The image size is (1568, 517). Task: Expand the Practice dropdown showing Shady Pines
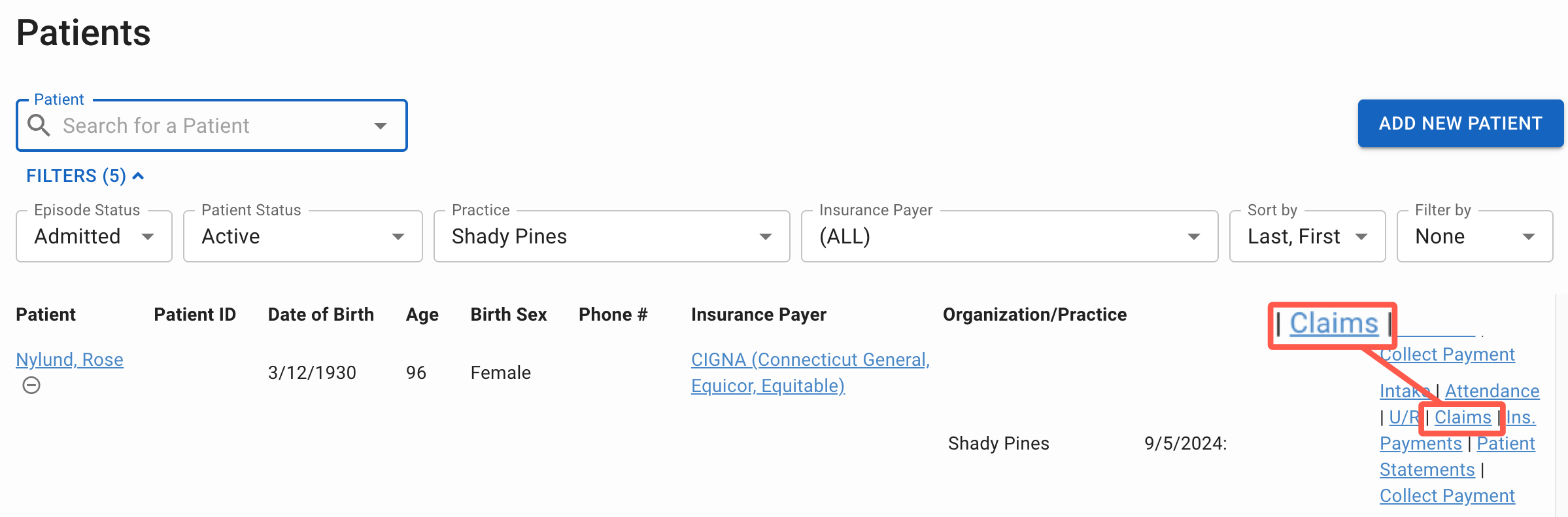[x=611, y=236]
